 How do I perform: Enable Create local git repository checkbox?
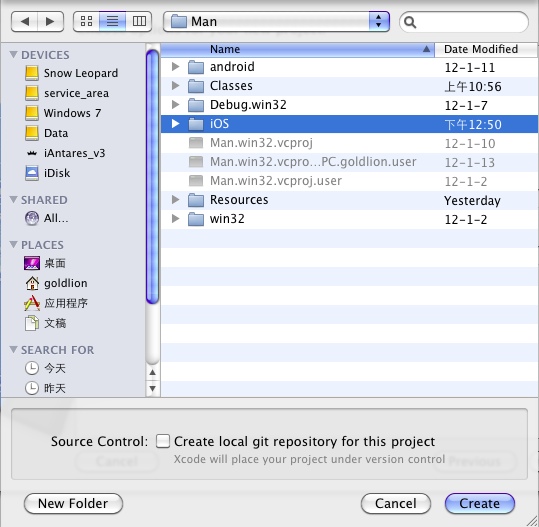point(163,441)
